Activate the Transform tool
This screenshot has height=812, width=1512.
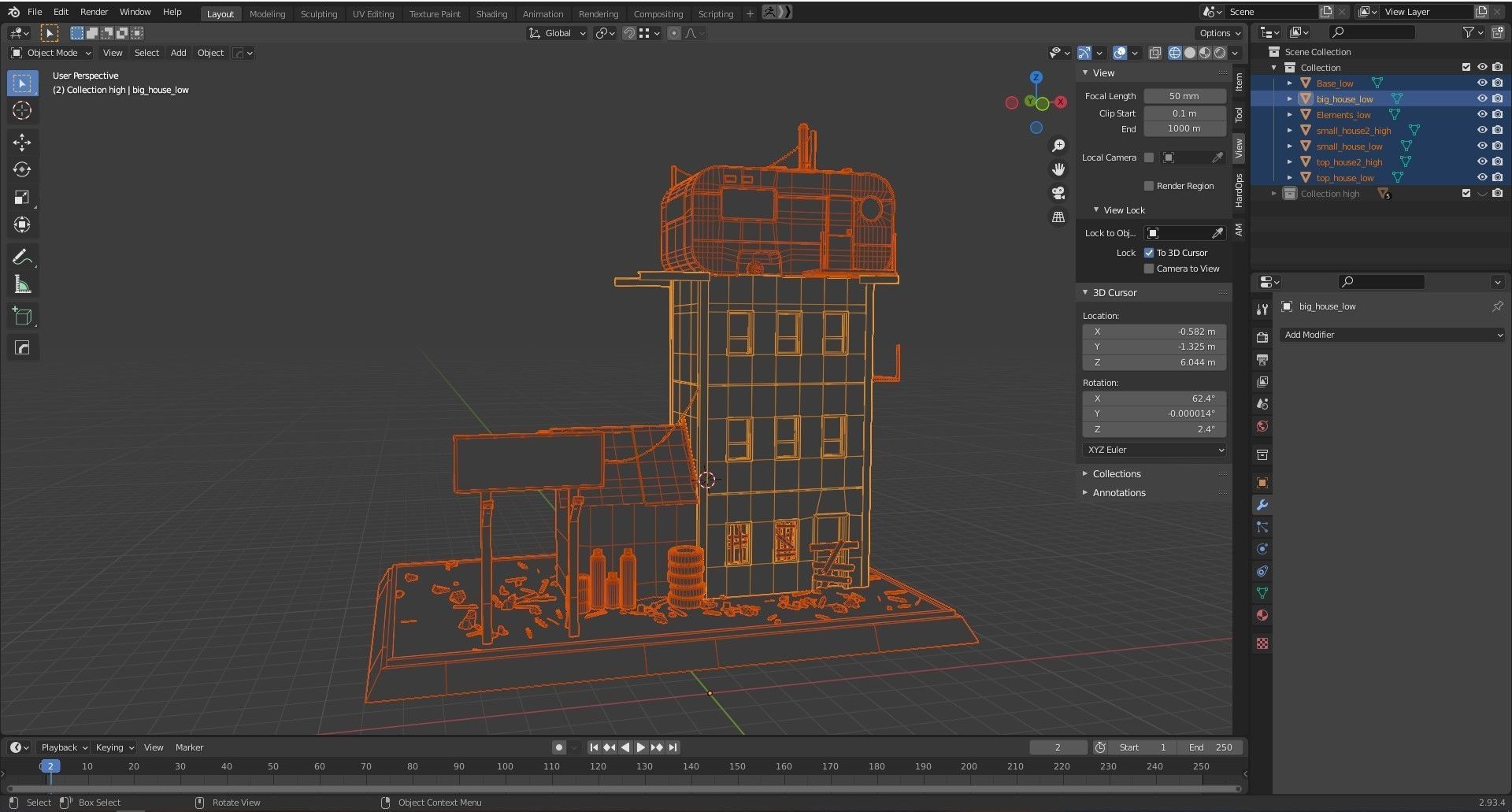[22, 225]
